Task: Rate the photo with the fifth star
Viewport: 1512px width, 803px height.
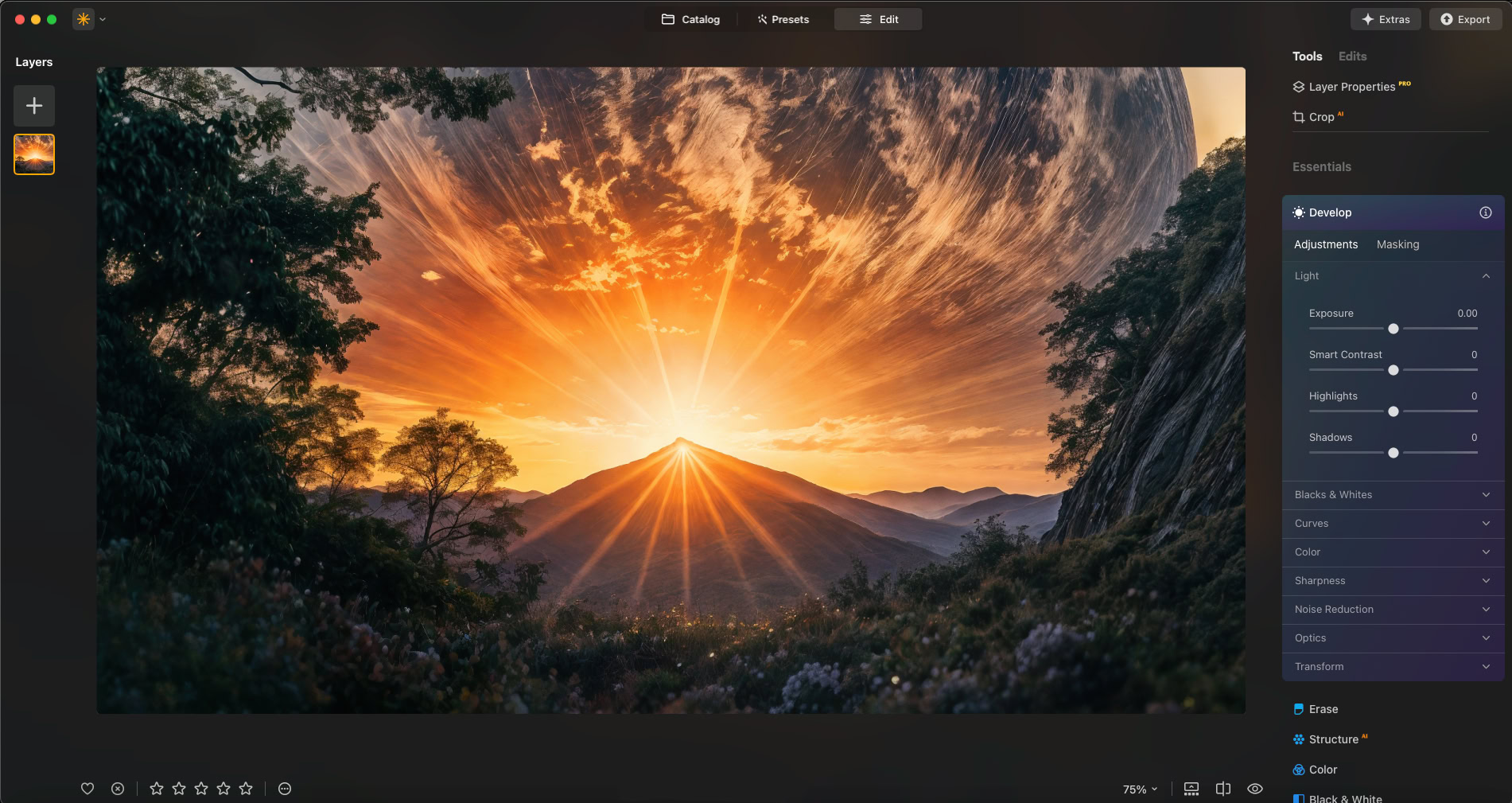Action: [x=246, y=789]
